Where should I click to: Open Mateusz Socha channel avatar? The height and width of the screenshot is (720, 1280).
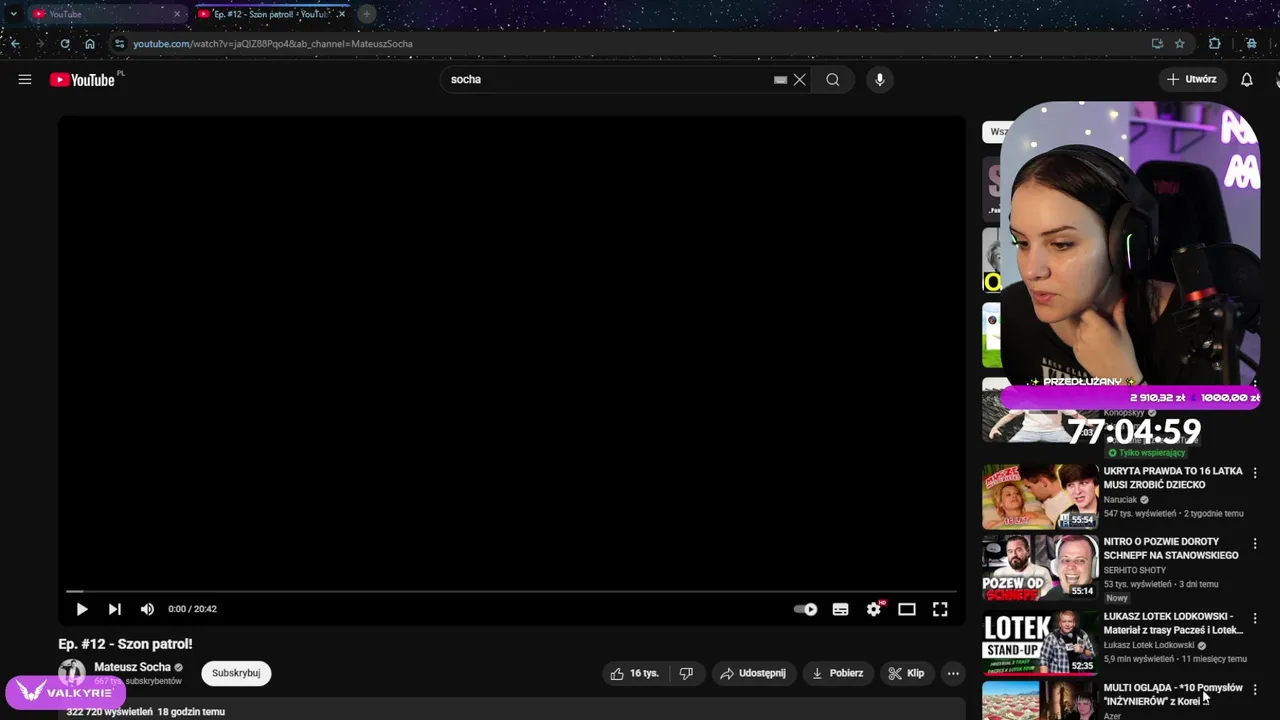(x=72, y=672)
